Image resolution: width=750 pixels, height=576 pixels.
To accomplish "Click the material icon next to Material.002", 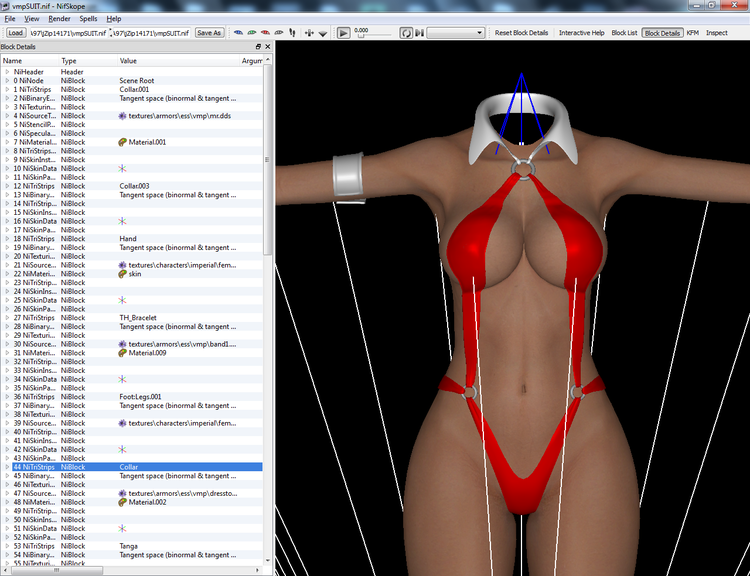I will point(122,502).
